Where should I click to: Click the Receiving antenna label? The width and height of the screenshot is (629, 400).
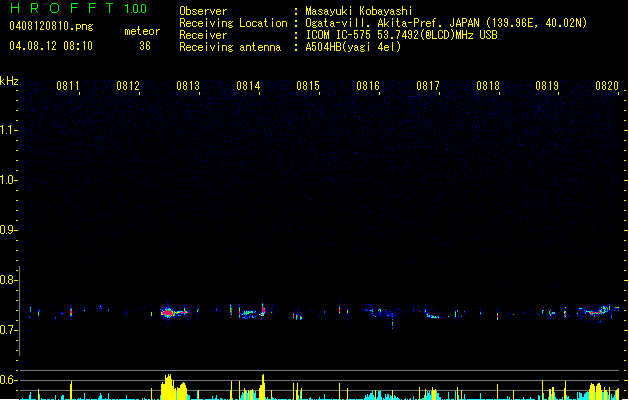click(230, 47)
